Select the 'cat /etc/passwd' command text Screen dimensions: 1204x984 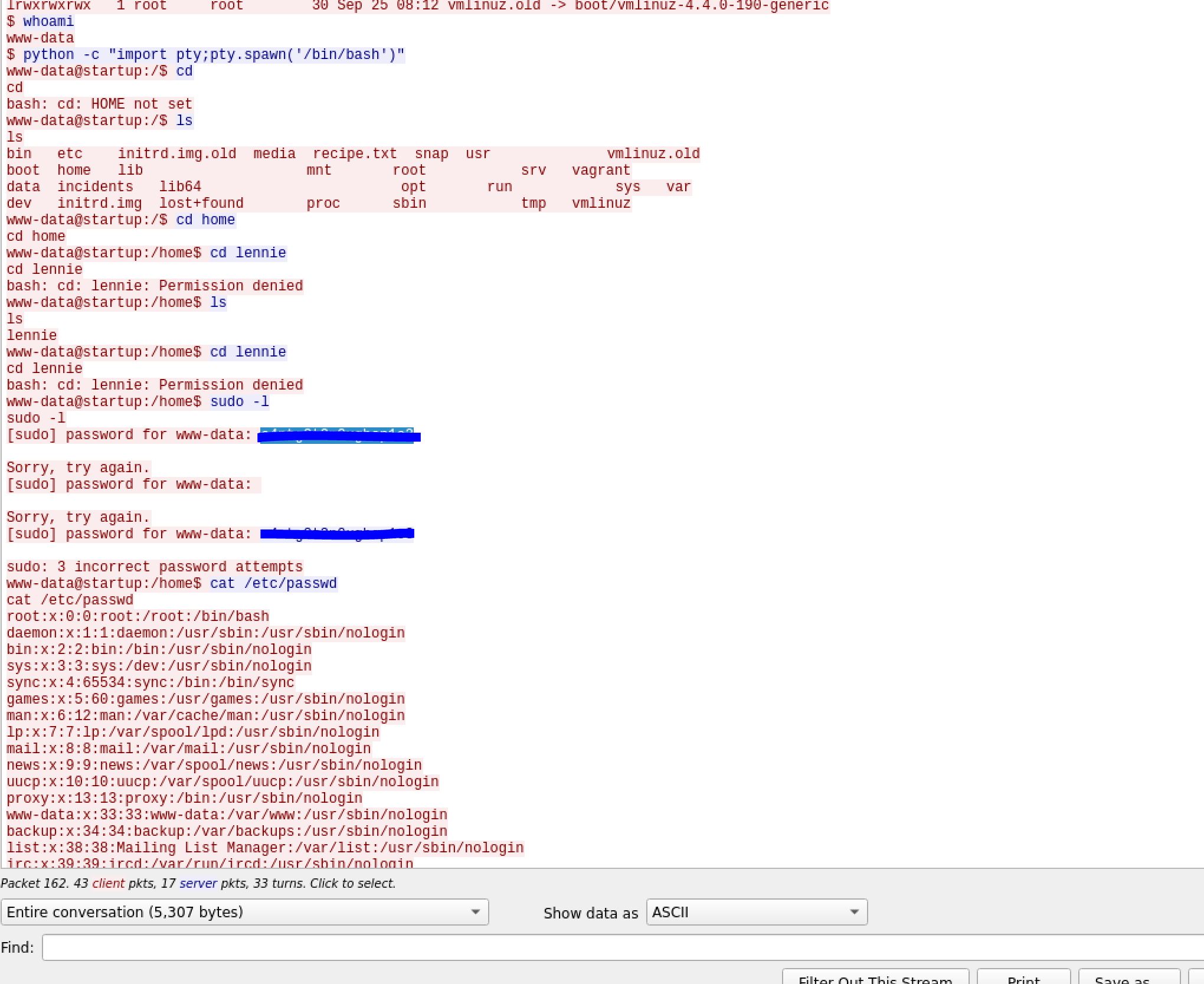(x=273, y=583)
